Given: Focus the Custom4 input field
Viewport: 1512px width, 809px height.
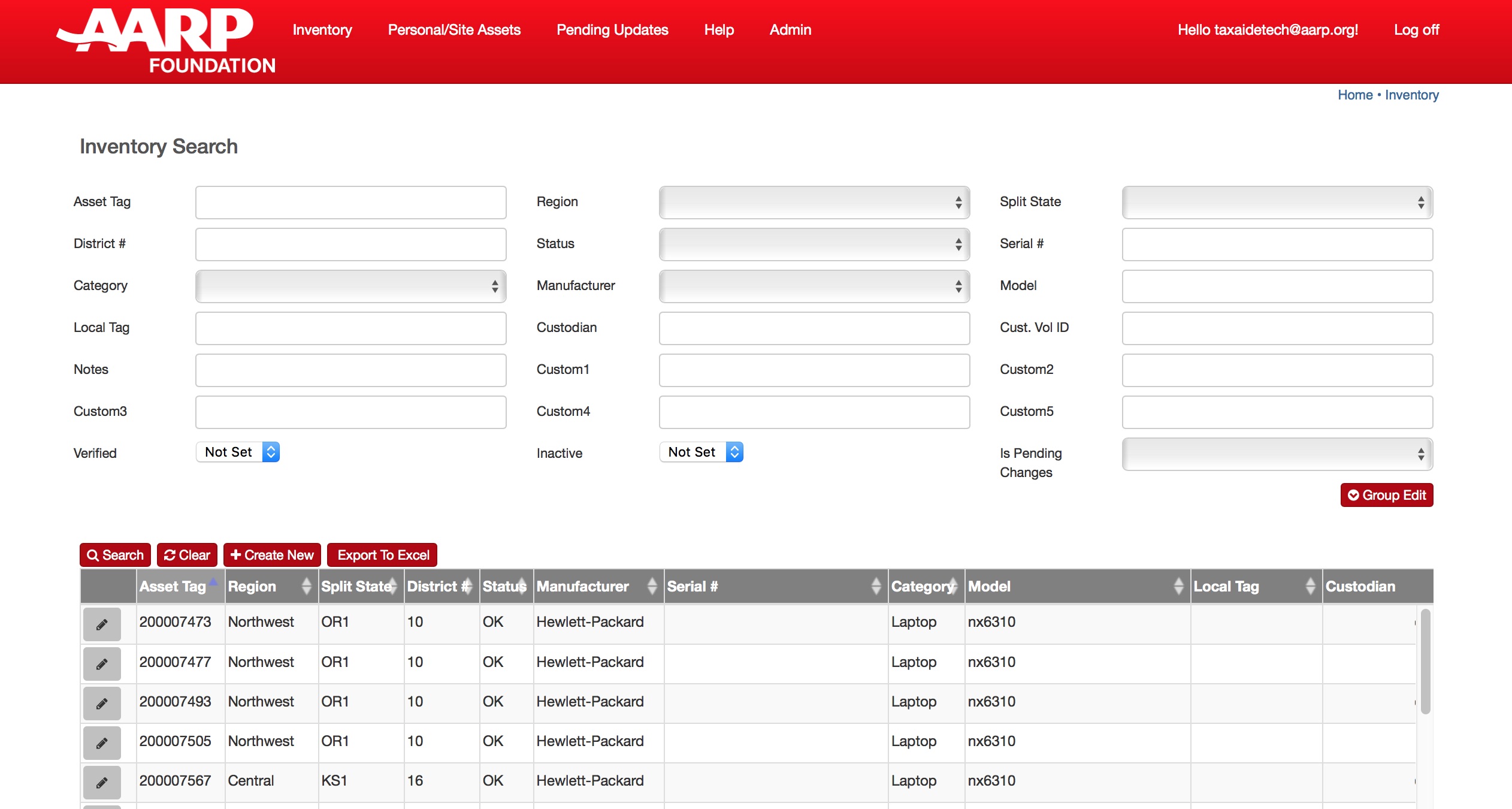Looking at the screenshot, I should (x=814, y=412).
